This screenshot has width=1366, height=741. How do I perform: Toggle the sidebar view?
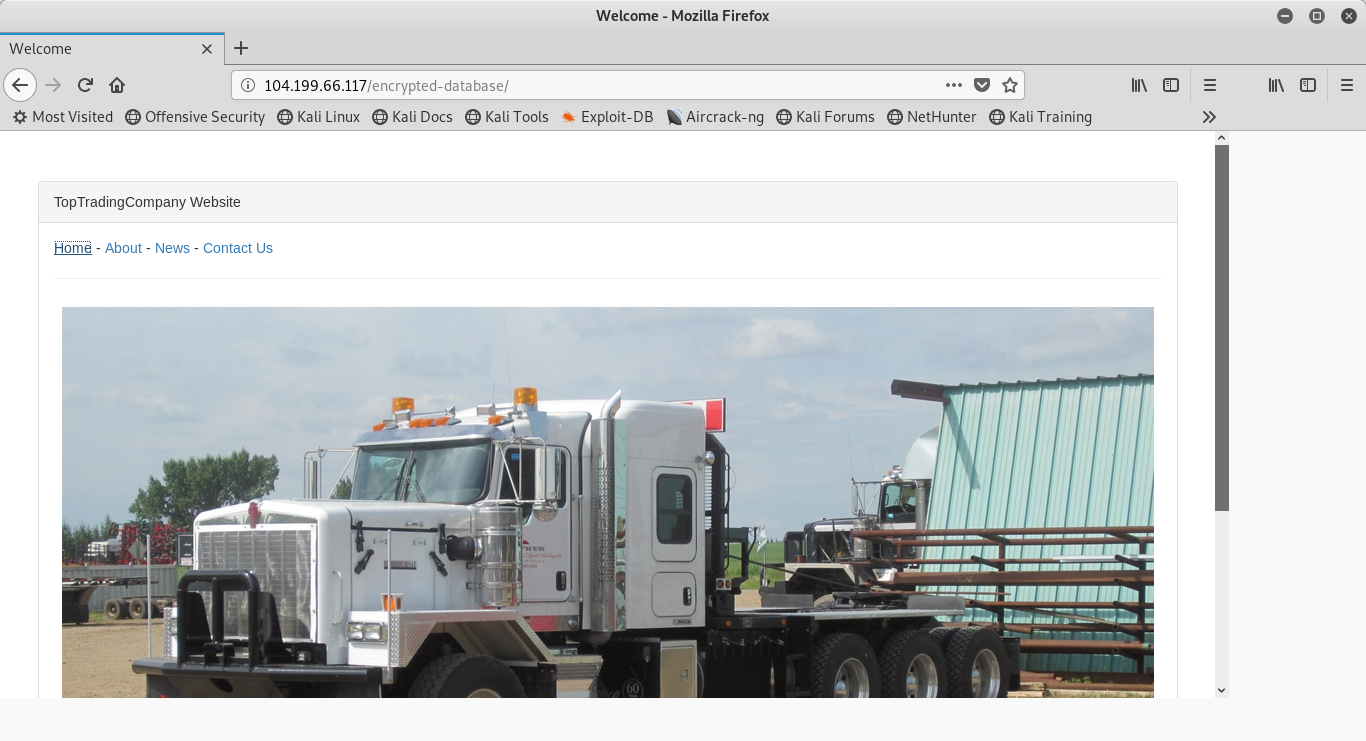[1171, 85]
